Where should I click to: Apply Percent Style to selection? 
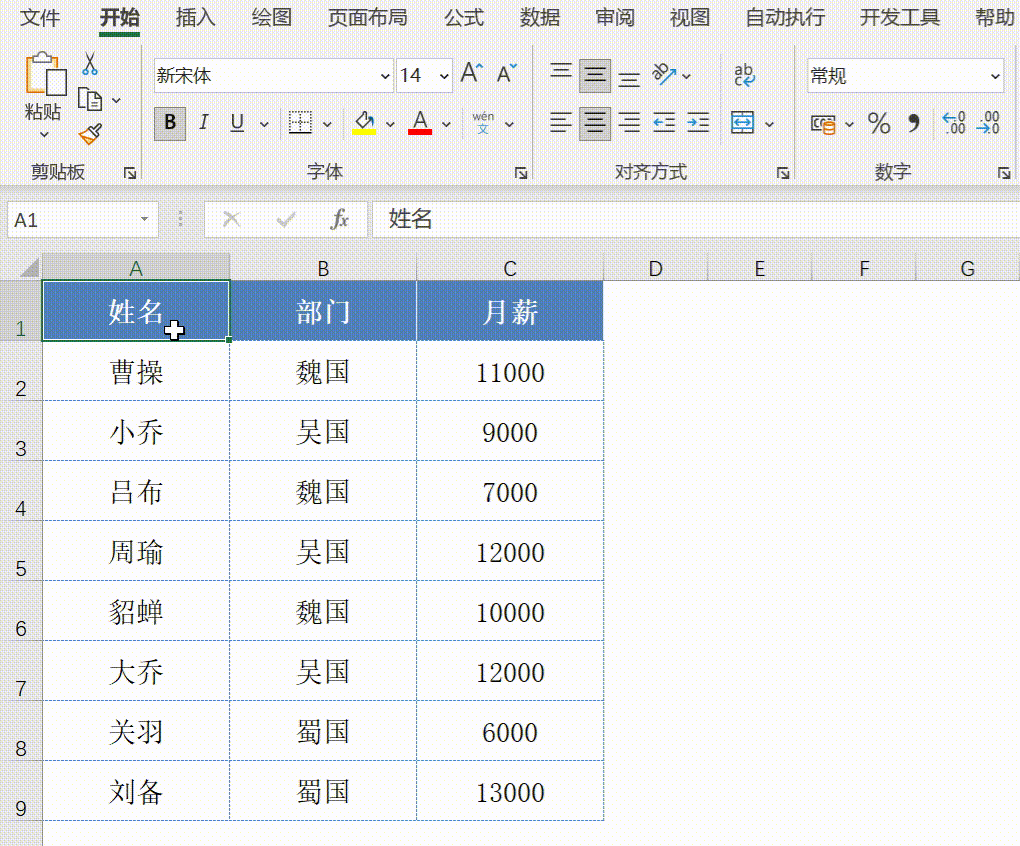pyautogui.click(x=879, y=124)
